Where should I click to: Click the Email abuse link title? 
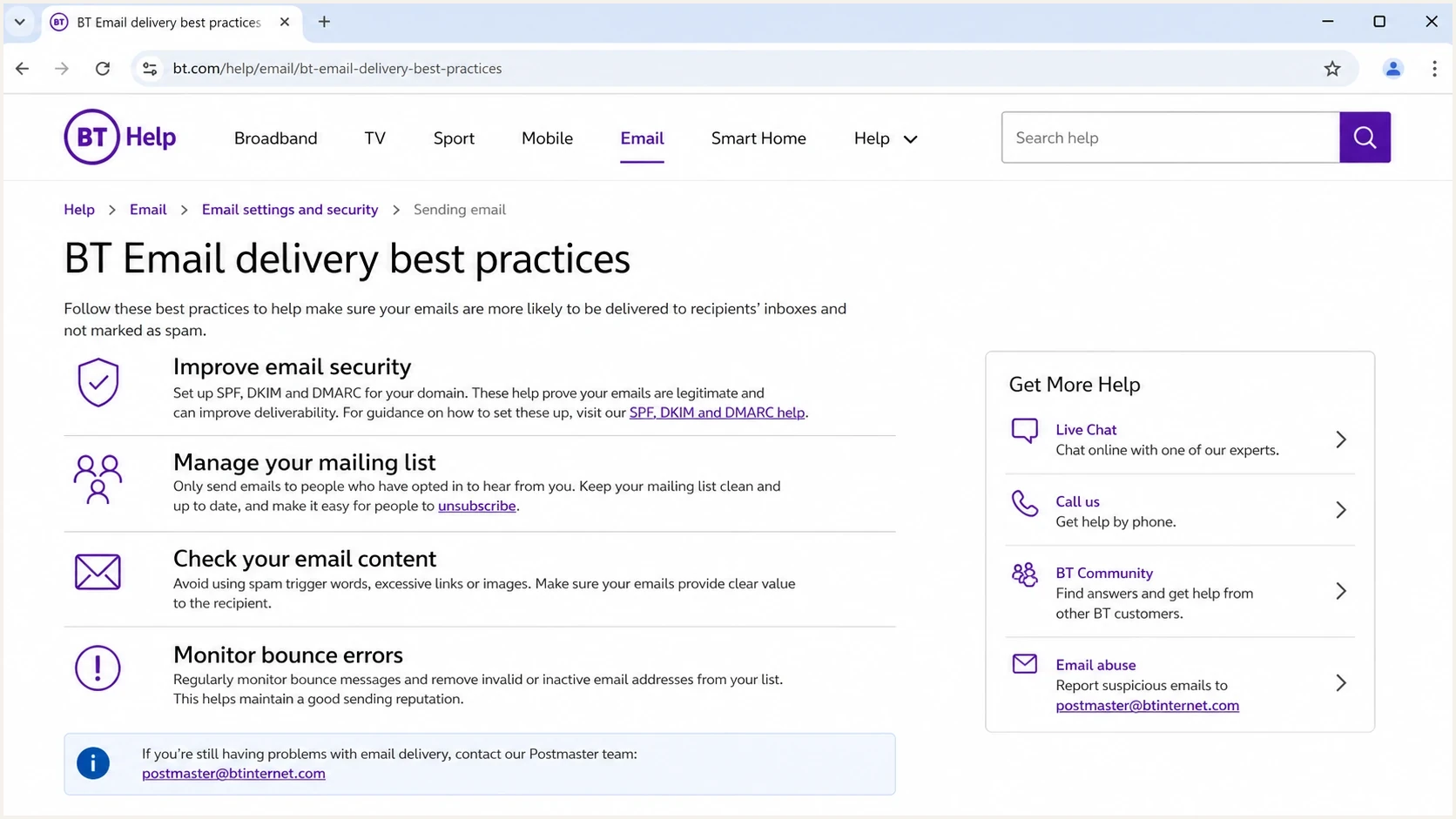point(1095,665)
